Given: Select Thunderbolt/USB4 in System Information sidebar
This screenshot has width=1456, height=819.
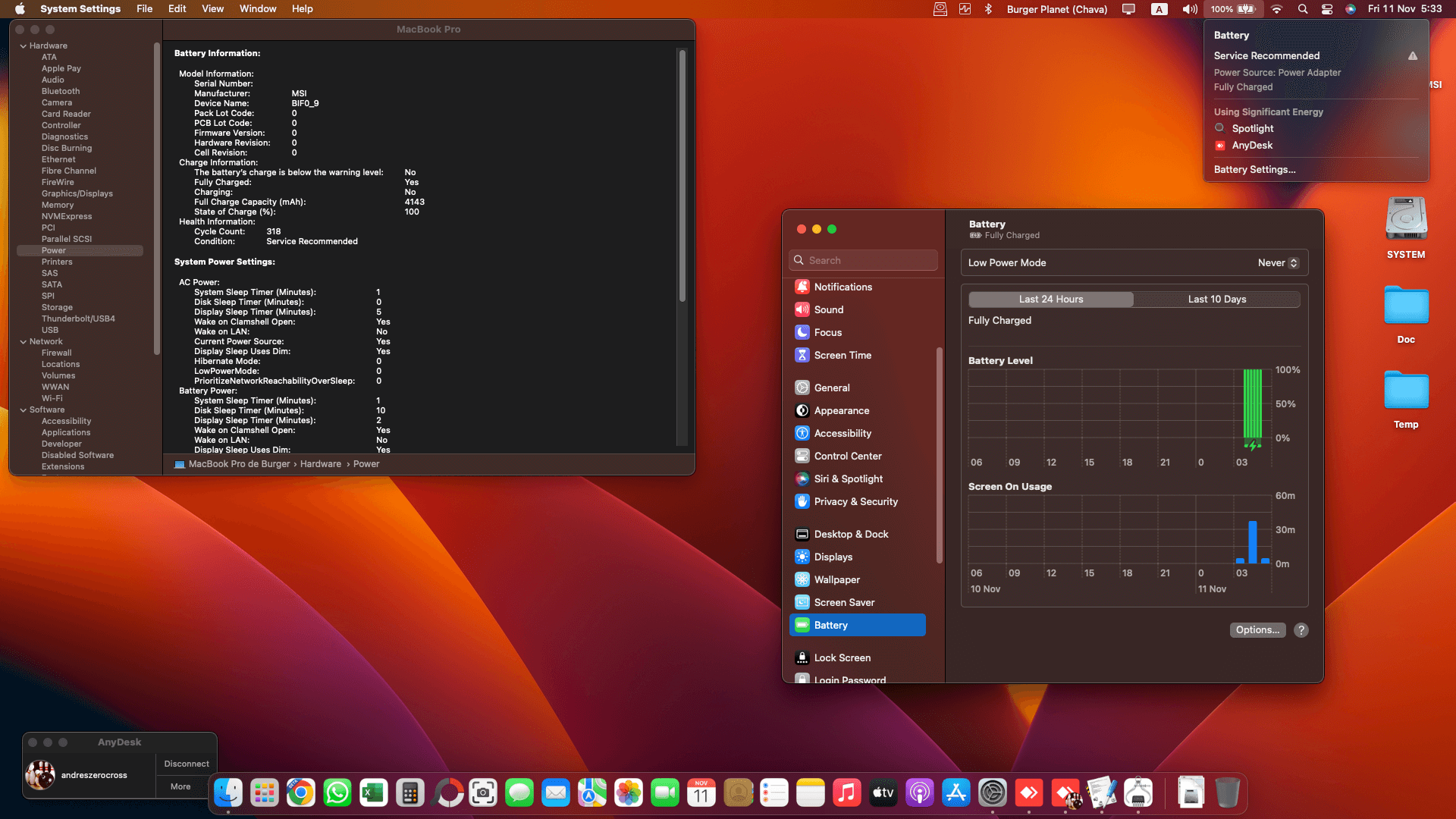Looking at the screenshot, I should tap(78, 319).
